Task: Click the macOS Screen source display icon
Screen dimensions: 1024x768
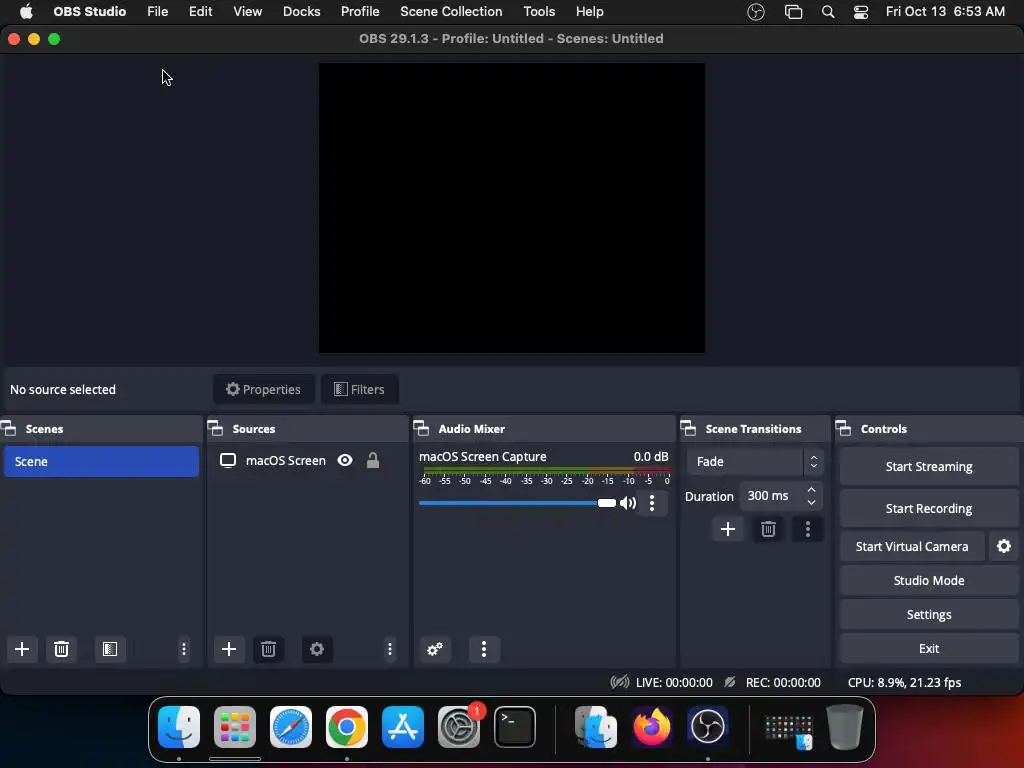Action: tap(228, 460)
